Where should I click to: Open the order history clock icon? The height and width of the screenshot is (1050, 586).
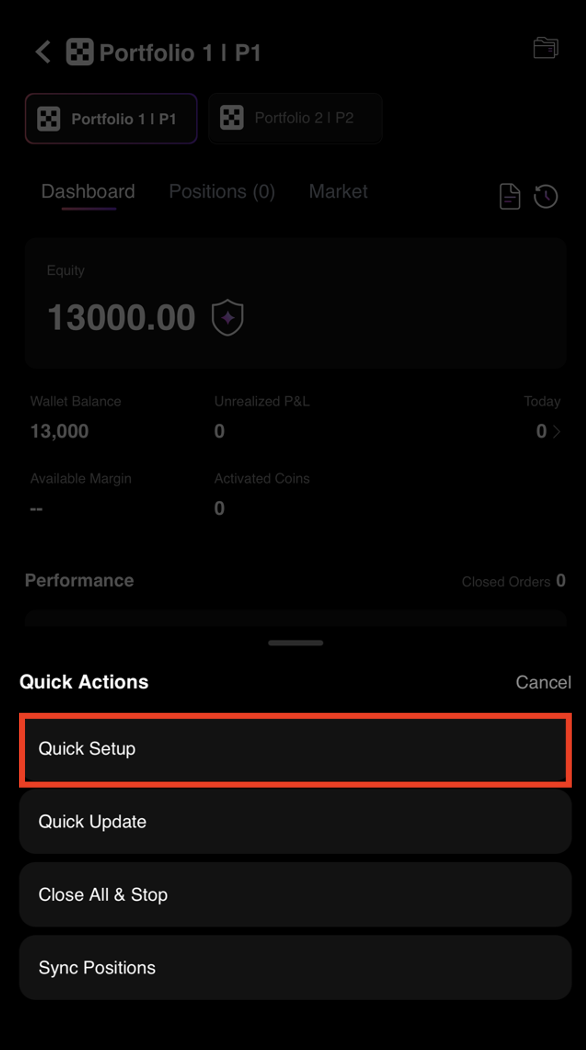[545, 196]
